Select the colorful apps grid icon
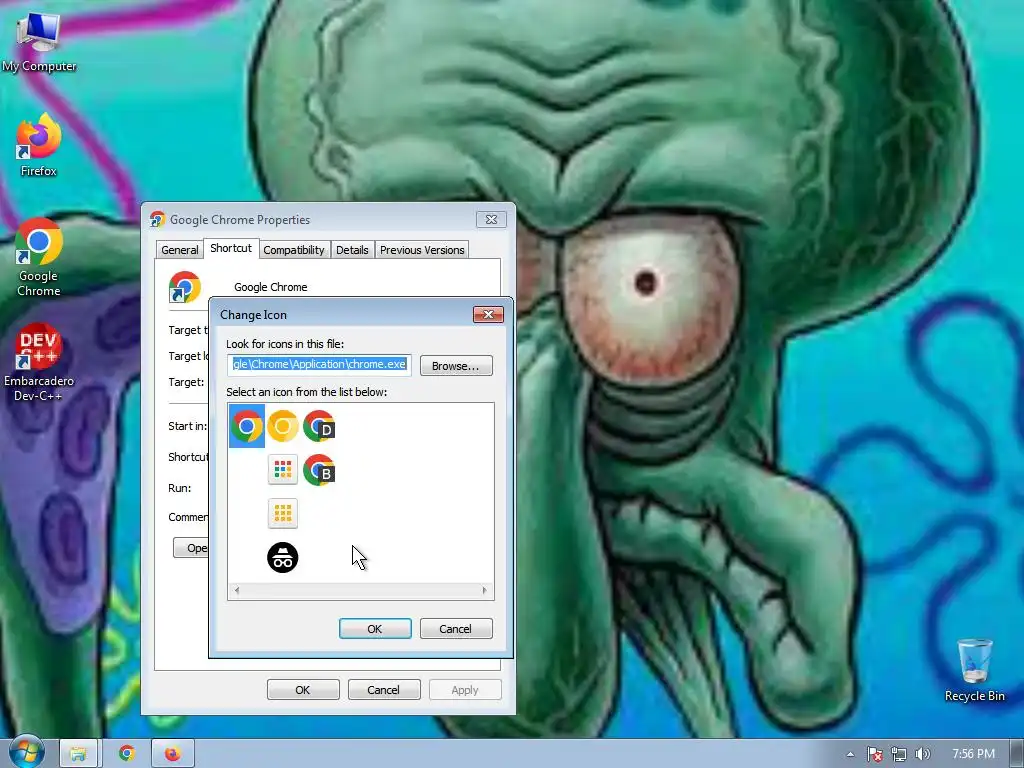1024x768 pixels. coord(283,470)
